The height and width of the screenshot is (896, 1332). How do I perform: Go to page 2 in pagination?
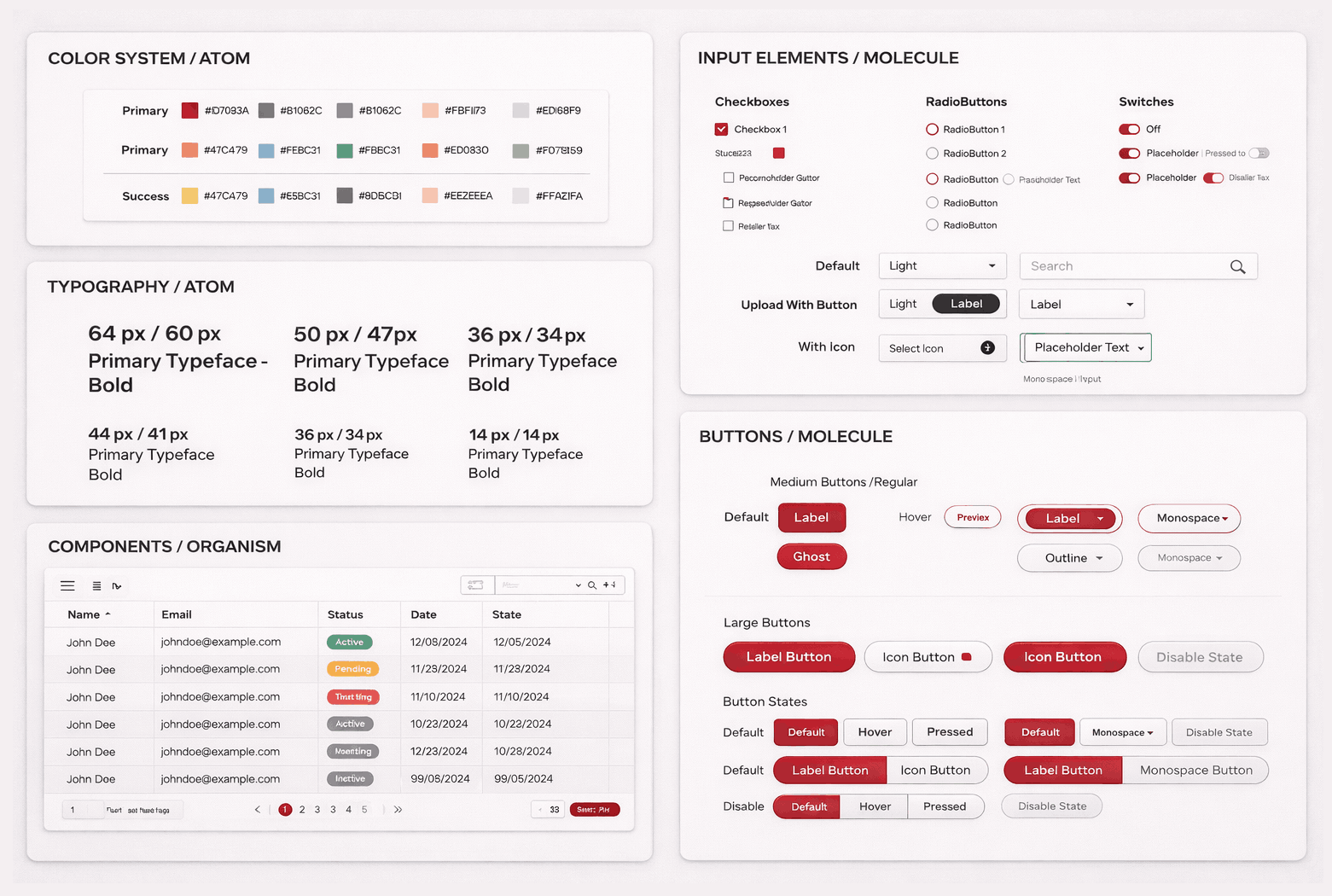coord(302,810)
